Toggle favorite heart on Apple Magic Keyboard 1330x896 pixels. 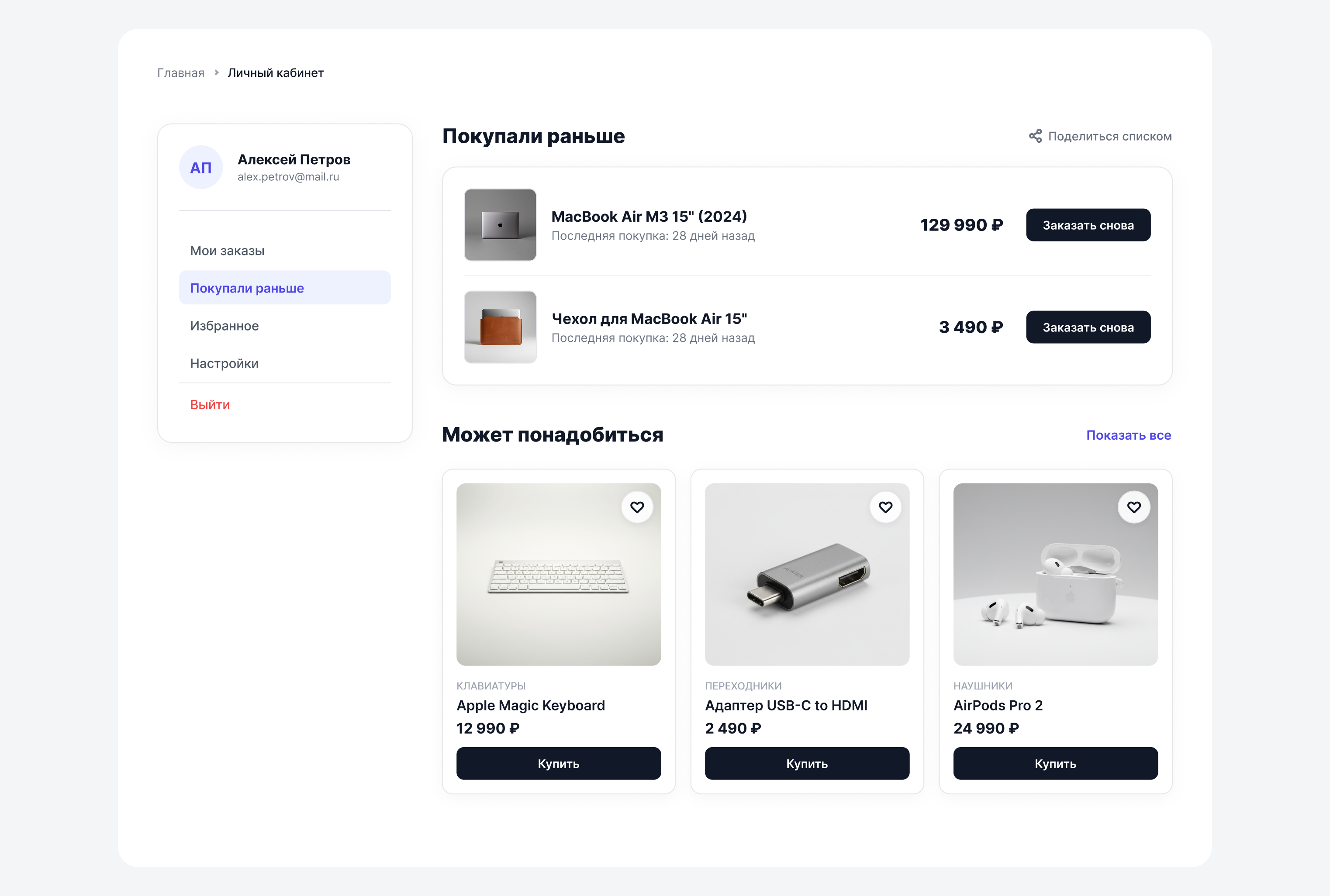pyautogui.click(x=637, y=507)
